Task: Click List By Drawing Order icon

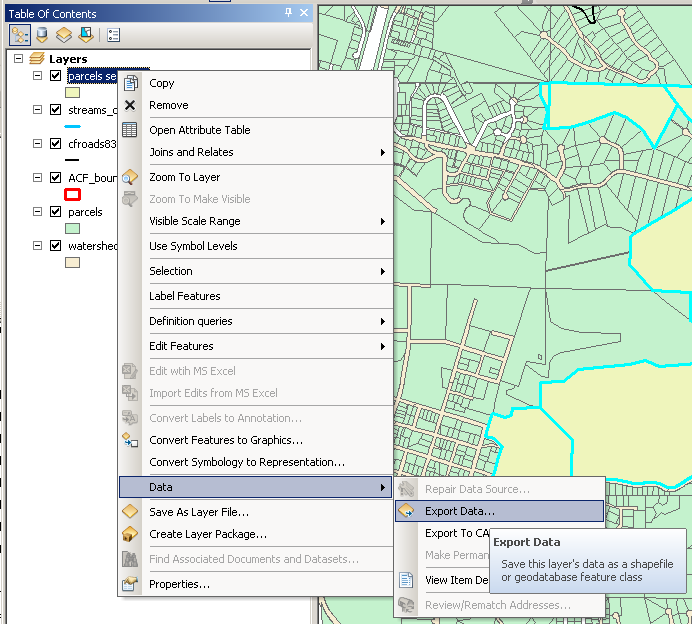Action: (x=20, y=35)
